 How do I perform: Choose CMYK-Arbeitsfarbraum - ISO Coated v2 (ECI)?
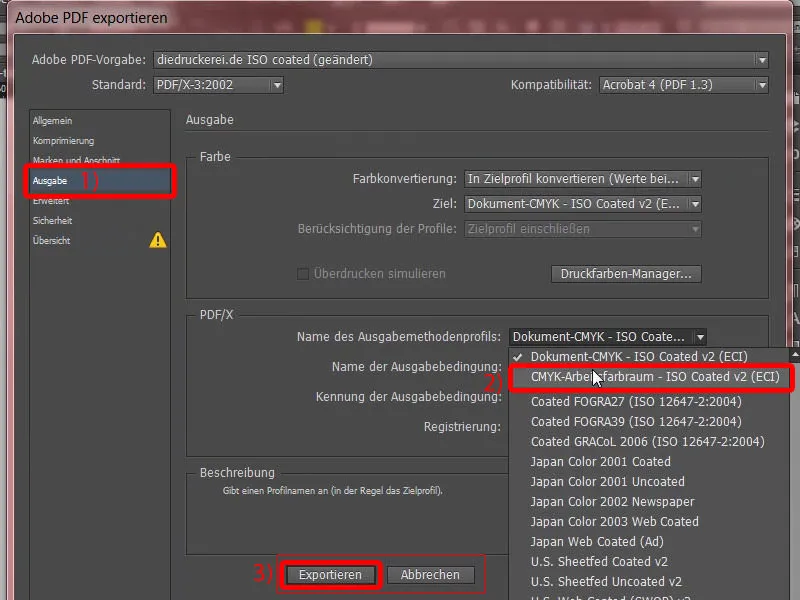click(655, 377)
